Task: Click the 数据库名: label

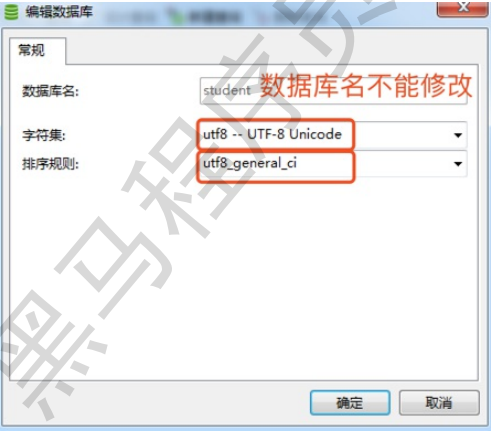Action: 50,91
